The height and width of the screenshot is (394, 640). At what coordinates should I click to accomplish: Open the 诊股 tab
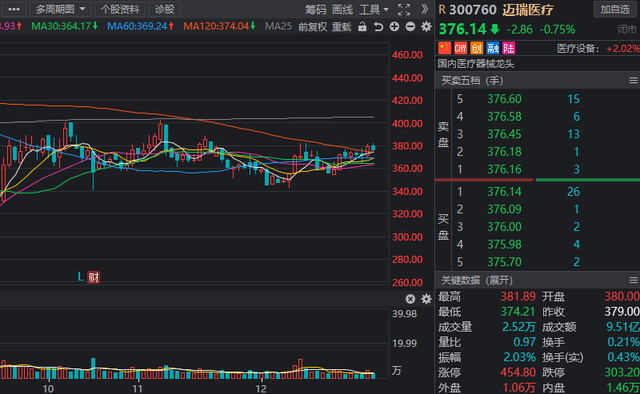(164, 9)
